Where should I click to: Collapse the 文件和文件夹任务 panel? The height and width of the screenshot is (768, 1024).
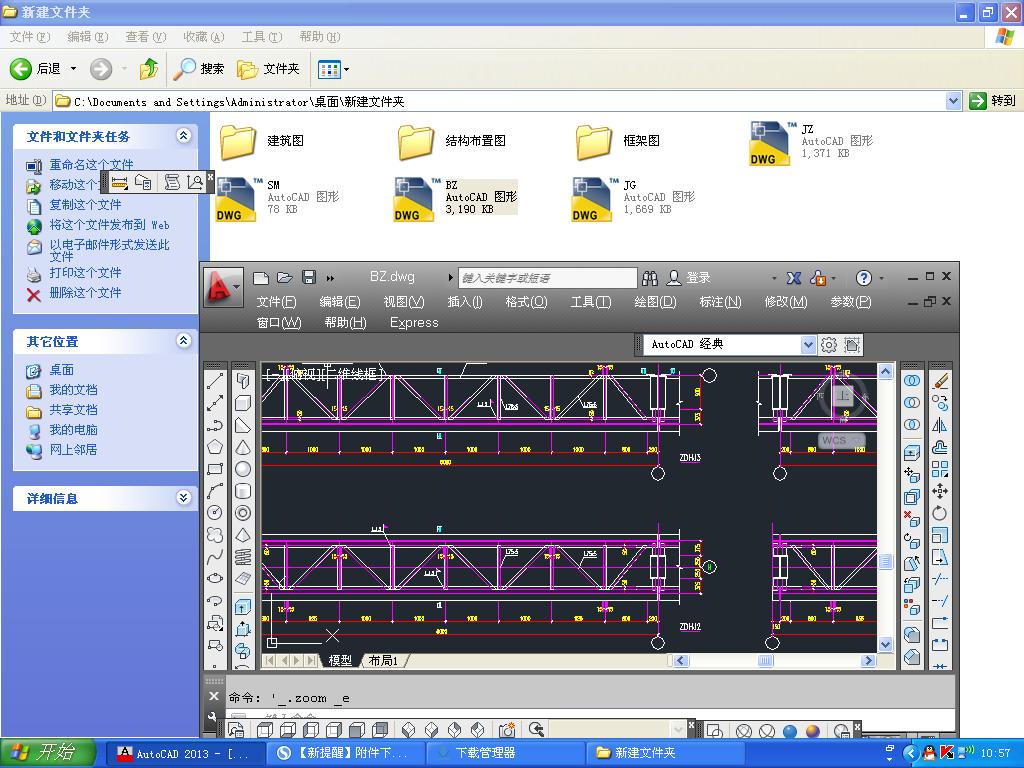183,136
